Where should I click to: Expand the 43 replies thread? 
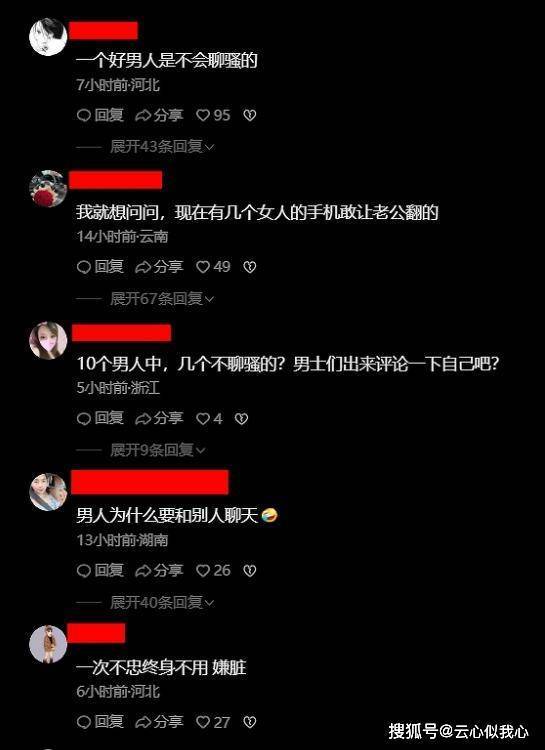click(162, 147)
